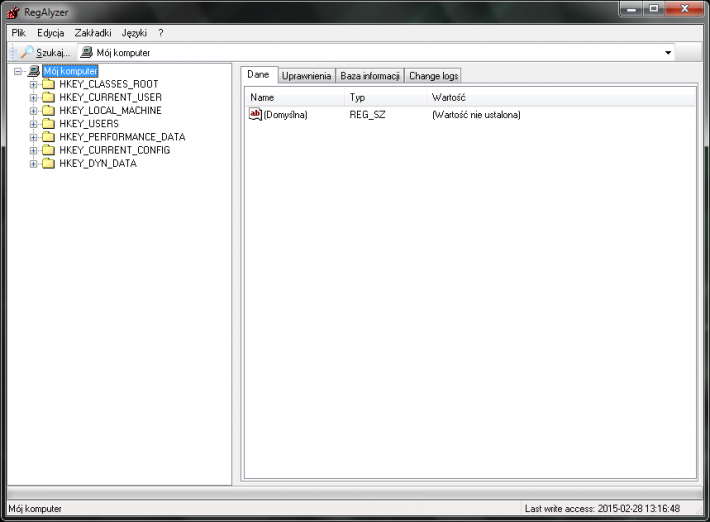Image resolution: width=710 pixels, height=522 pixels.
Task: Select the Mój komputer tree label
Action: click(x=70, y=71)
